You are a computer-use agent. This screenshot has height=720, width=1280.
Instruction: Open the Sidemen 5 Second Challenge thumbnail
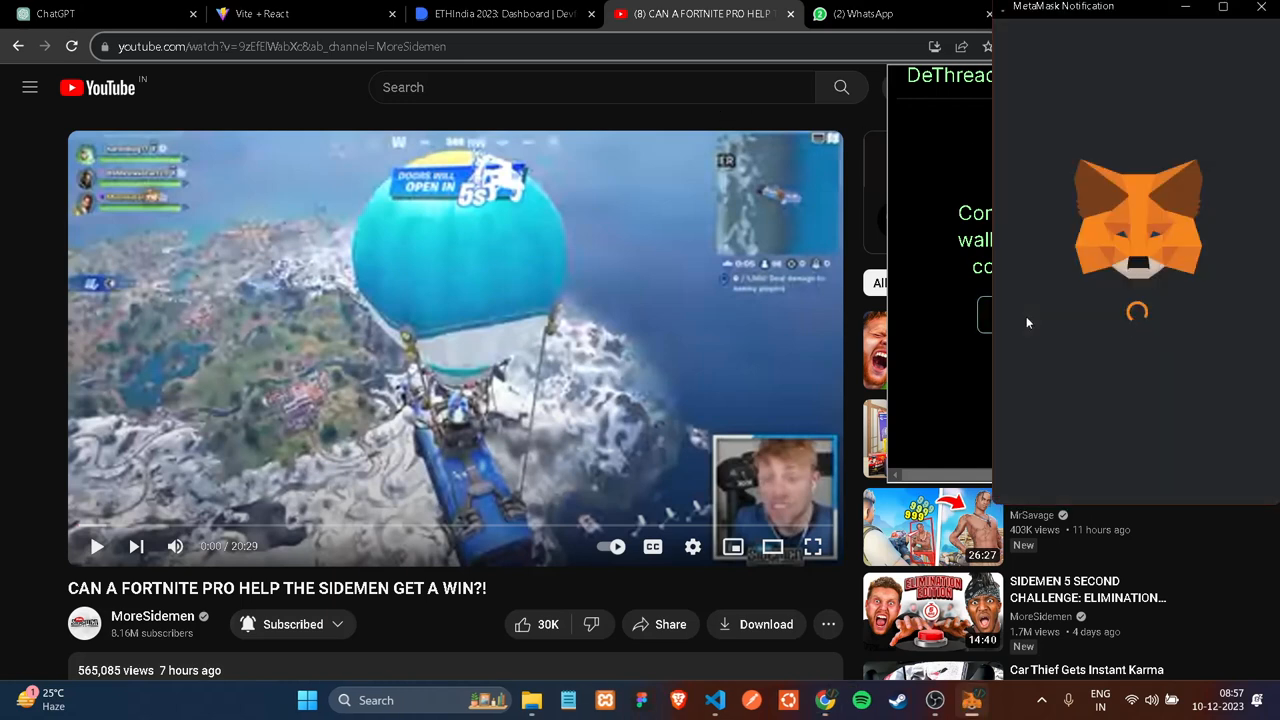click(x=933, y=611)
